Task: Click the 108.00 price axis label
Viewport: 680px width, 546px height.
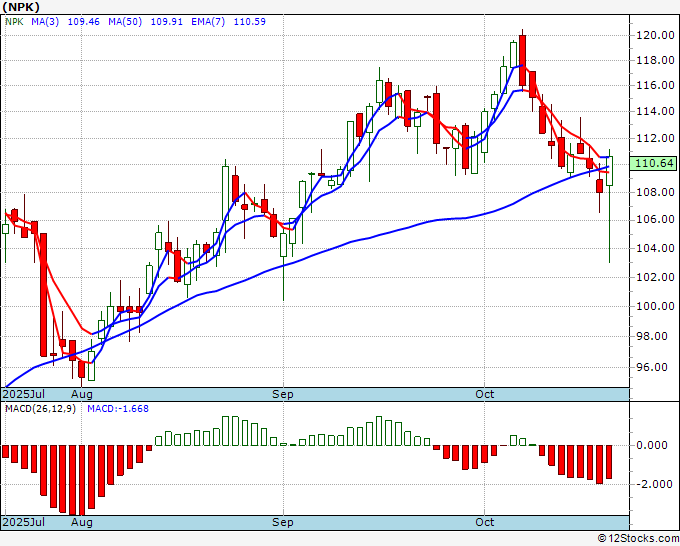Action: [655, 193]
